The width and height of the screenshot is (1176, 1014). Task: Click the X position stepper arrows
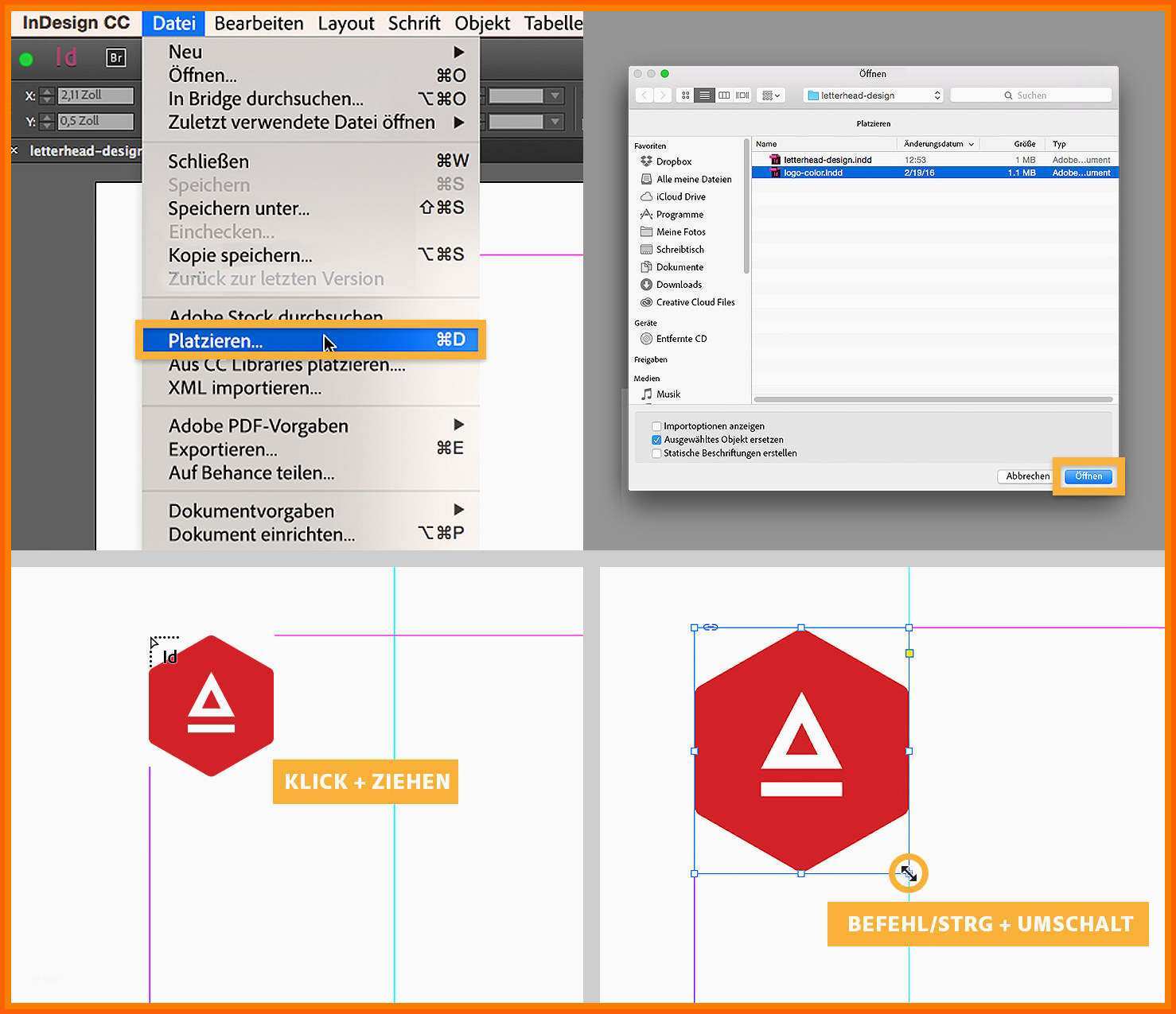47,95
